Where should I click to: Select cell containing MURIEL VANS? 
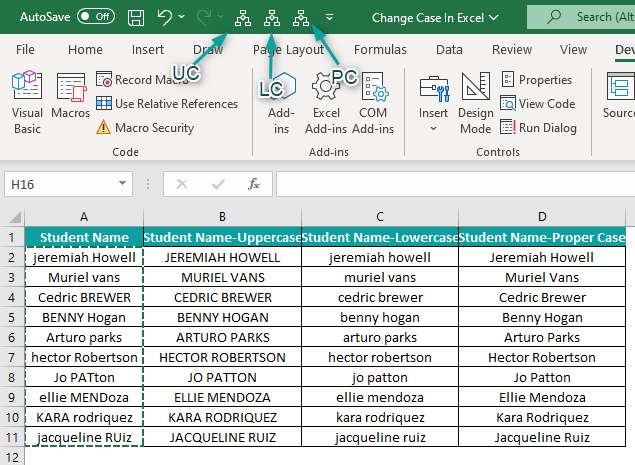[222, 277]
